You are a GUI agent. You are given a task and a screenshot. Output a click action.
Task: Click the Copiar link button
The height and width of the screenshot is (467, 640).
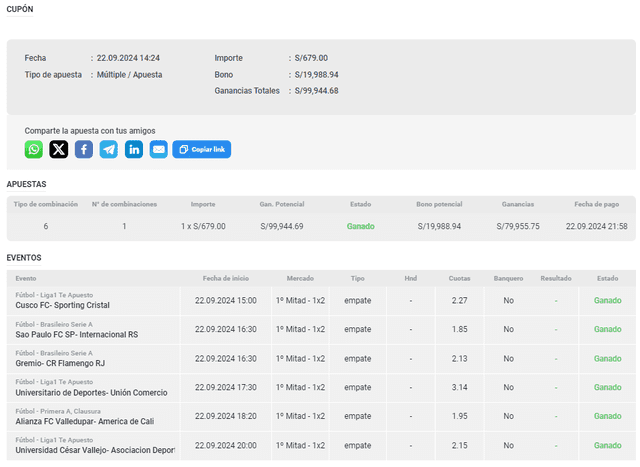202,149
